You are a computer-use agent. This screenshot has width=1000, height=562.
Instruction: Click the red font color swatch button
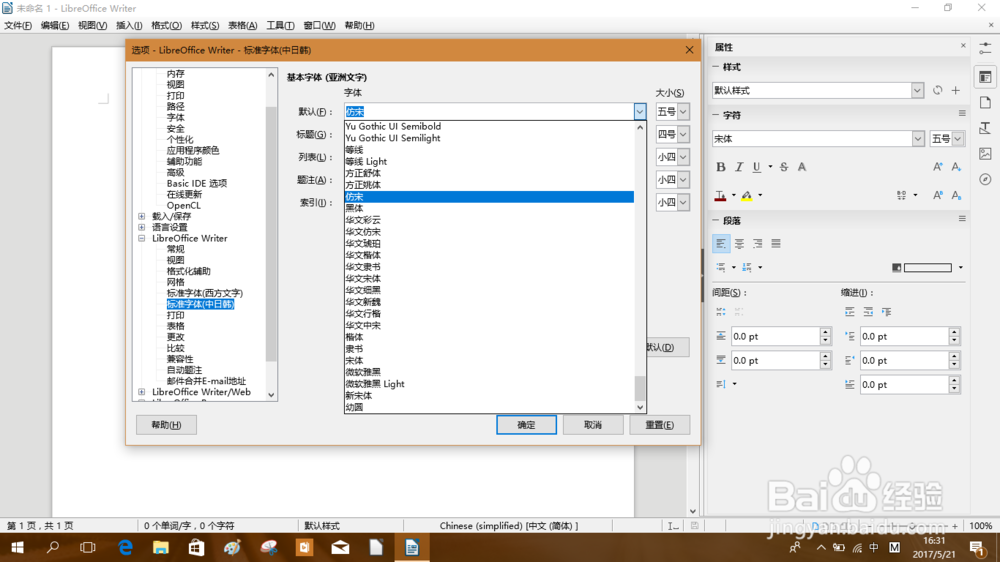pyautogui.click(x=720, y=196)
